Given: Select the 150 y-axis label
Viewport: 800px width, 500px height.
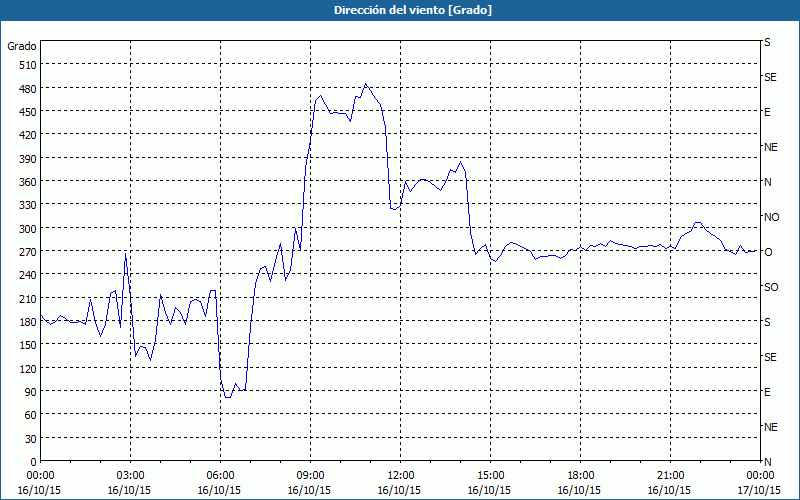Looking at the screenshot, I should (x=28, y=345).
